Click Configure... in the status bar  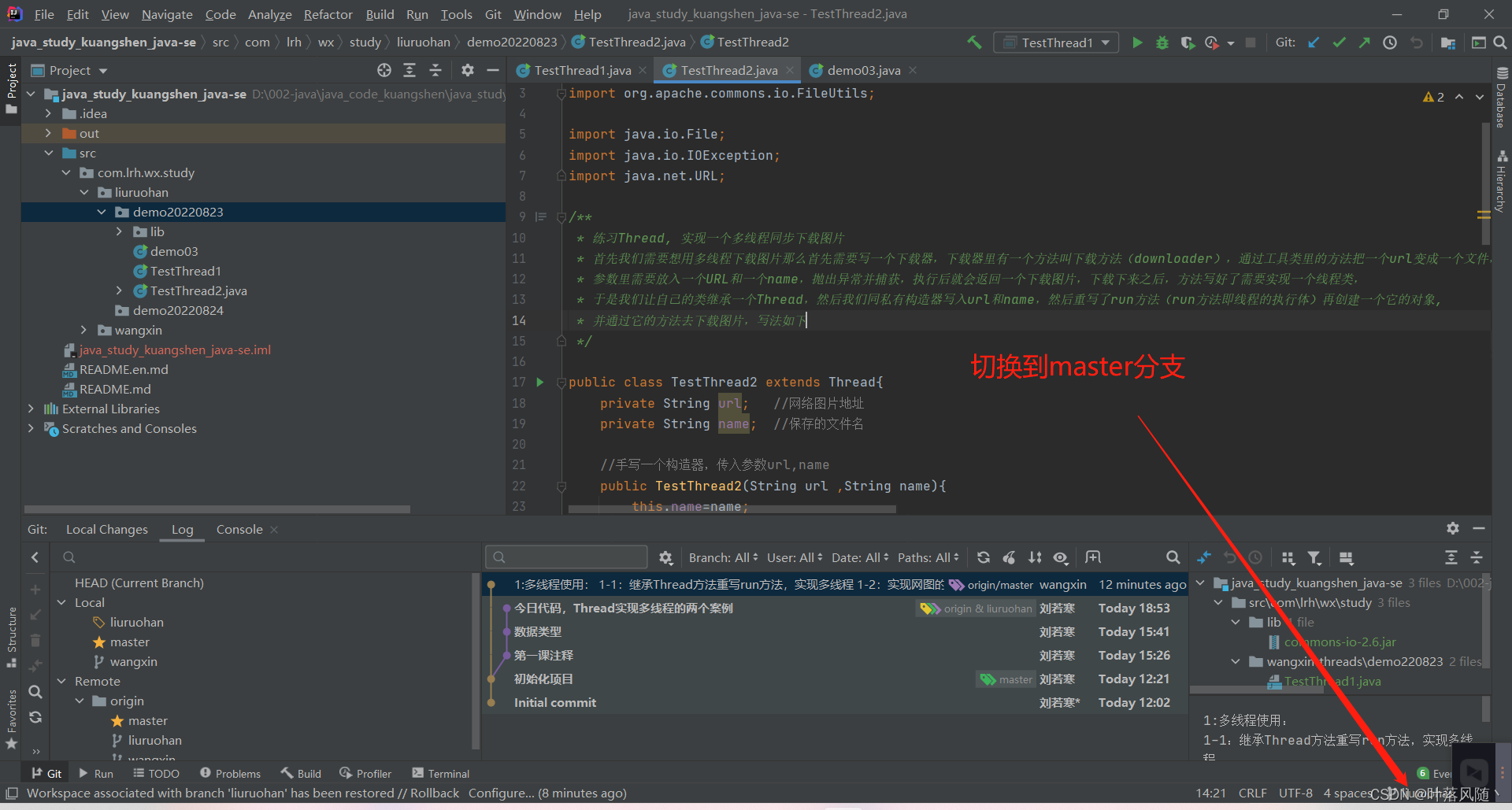[x=501, y=793]
